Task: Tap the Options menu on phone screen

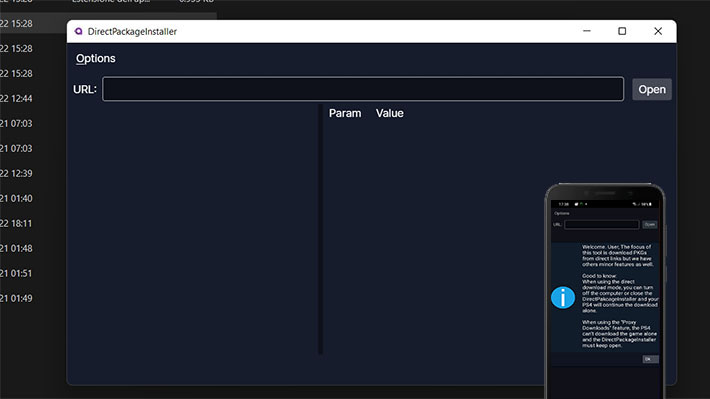Action: [x=561, y=213]
